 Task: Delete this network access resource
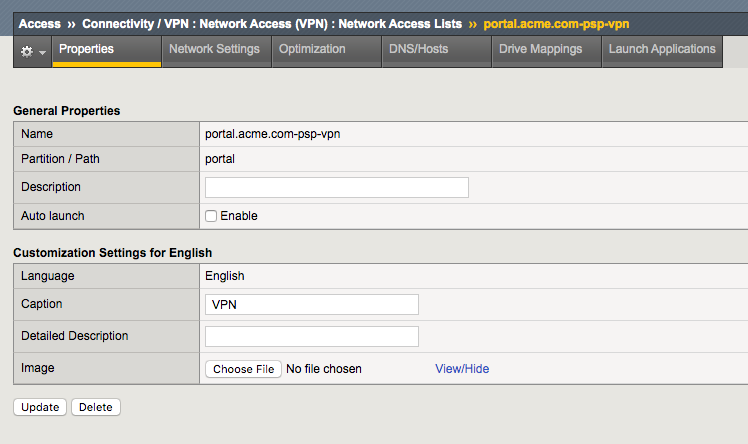pyautogui.click(x=96, y=407)
